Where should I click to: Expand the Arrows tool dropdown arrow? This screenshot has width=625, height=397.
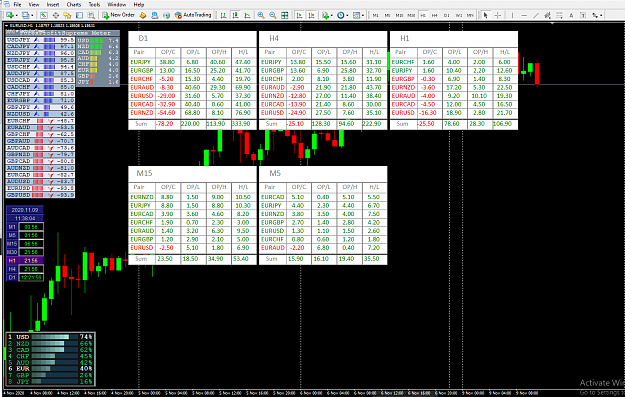tap(601, 16)
